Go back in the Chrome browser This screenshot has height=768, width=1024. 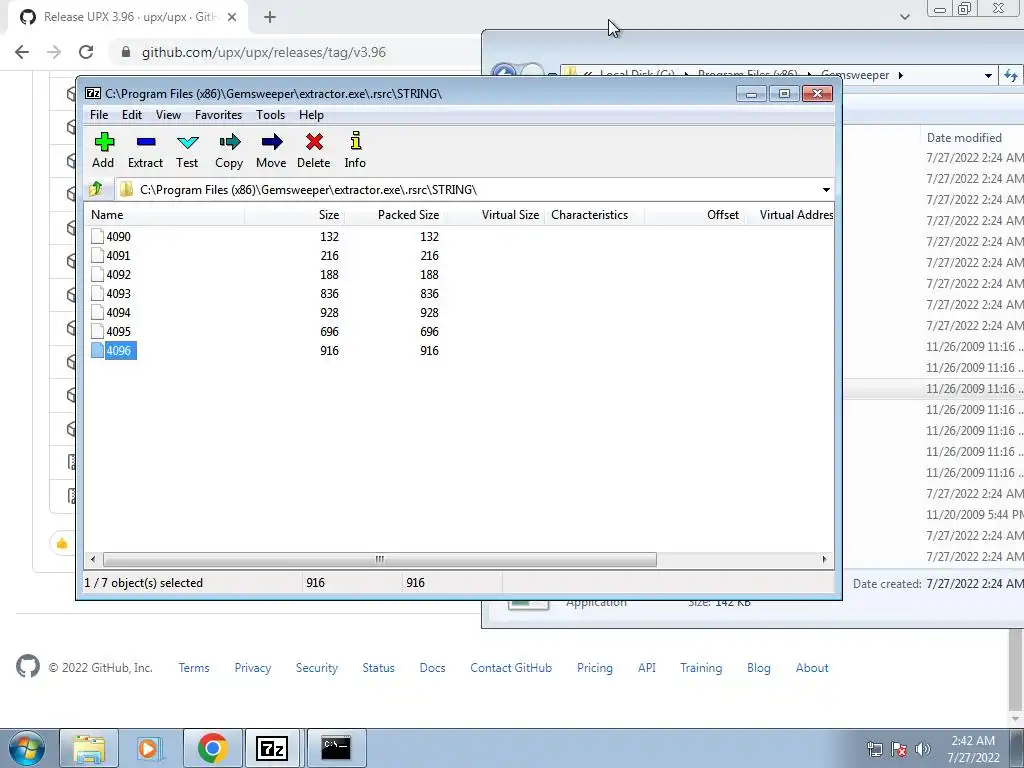point(22,52)
